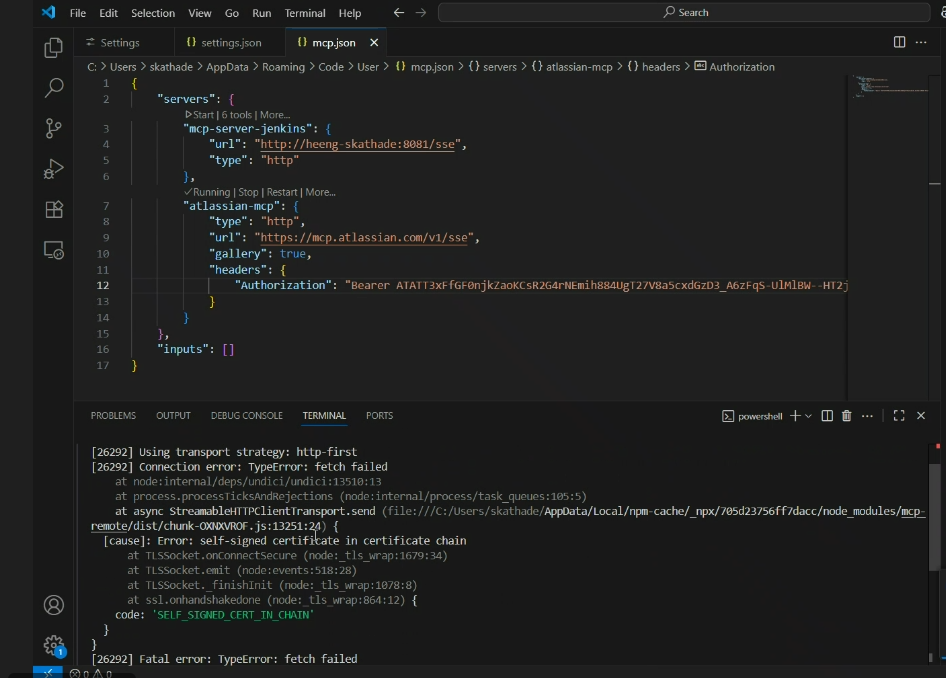The height and width of the screenshot is (678, 946).
Task: Open the Manage gear icon
Action: 53,645
